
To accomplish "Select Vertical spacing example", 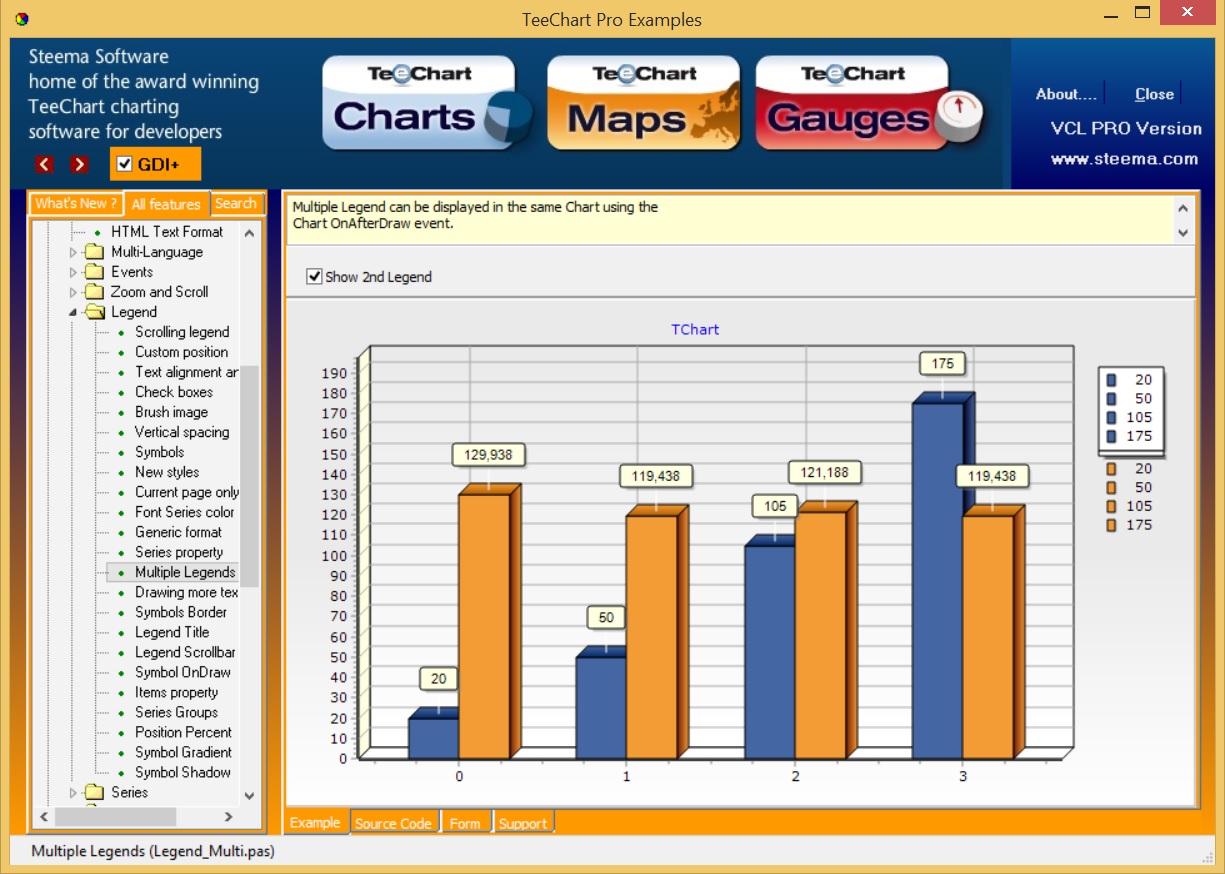I will pyautogui.click(x=182, y=432).
